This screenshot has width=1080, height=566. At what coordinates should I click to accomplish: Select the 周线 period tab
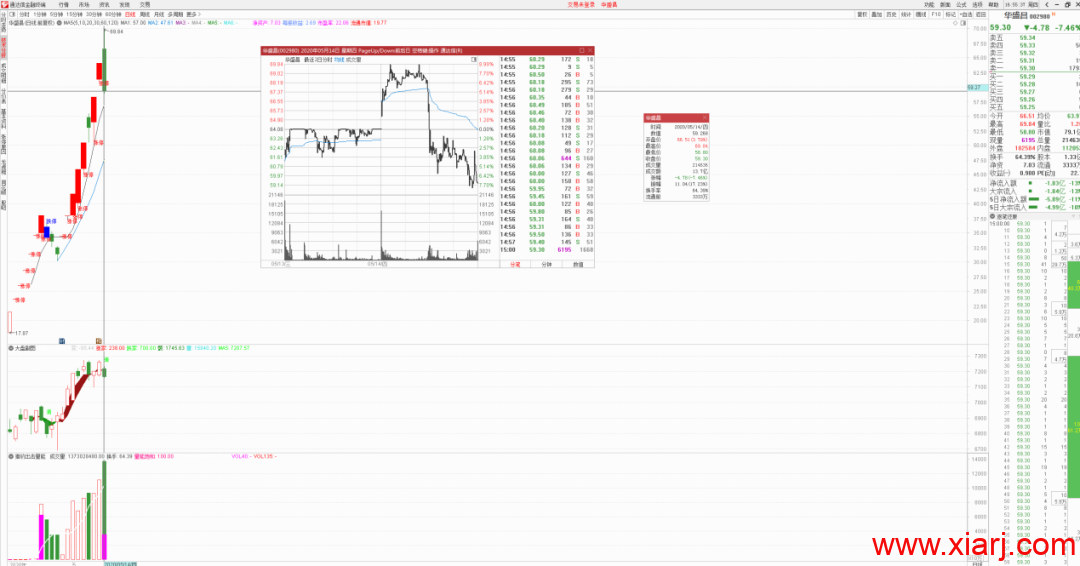[x=145, y=14]
